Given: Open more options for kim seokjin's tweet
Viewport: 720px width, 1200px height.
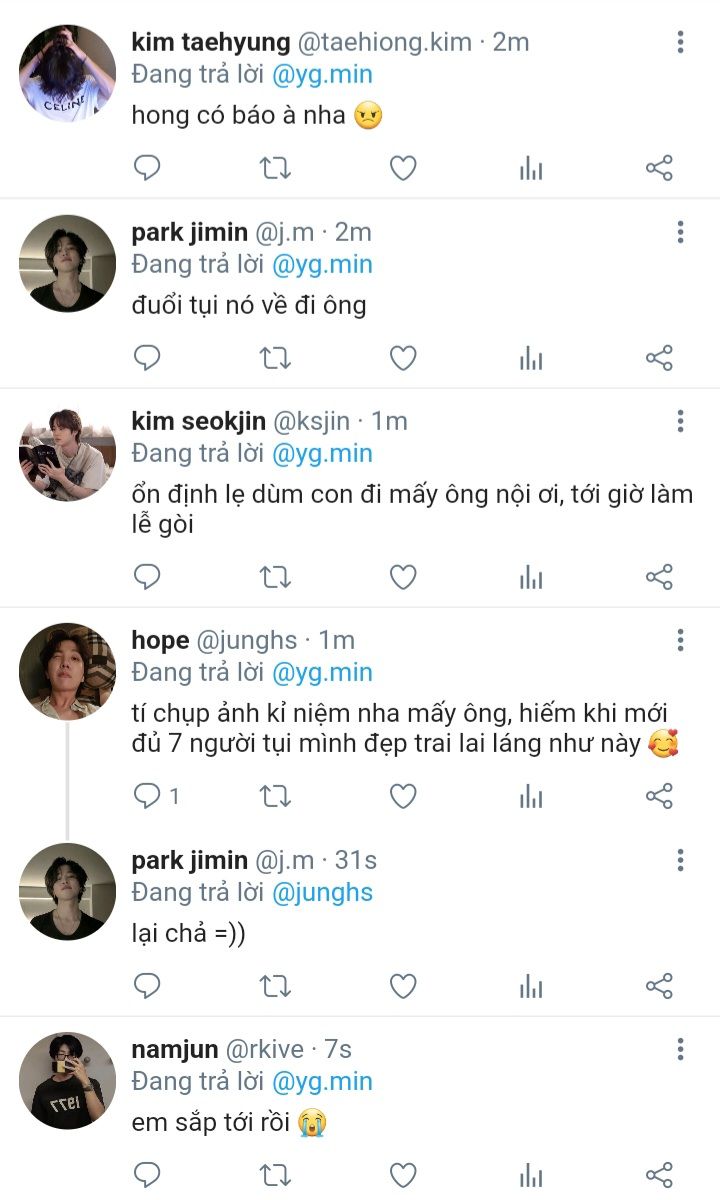Looking at the screenshot, I should pyautogui.click(x=680, y=421).
